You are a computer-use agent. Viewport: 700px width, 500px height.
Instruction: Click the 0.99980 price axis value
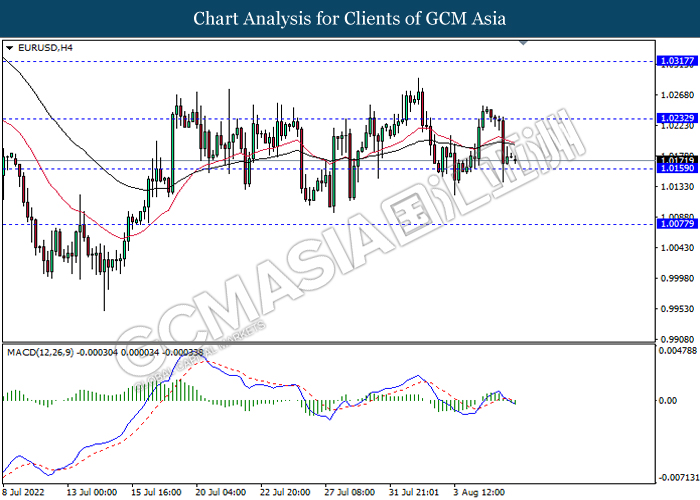[x=677, y=278]
